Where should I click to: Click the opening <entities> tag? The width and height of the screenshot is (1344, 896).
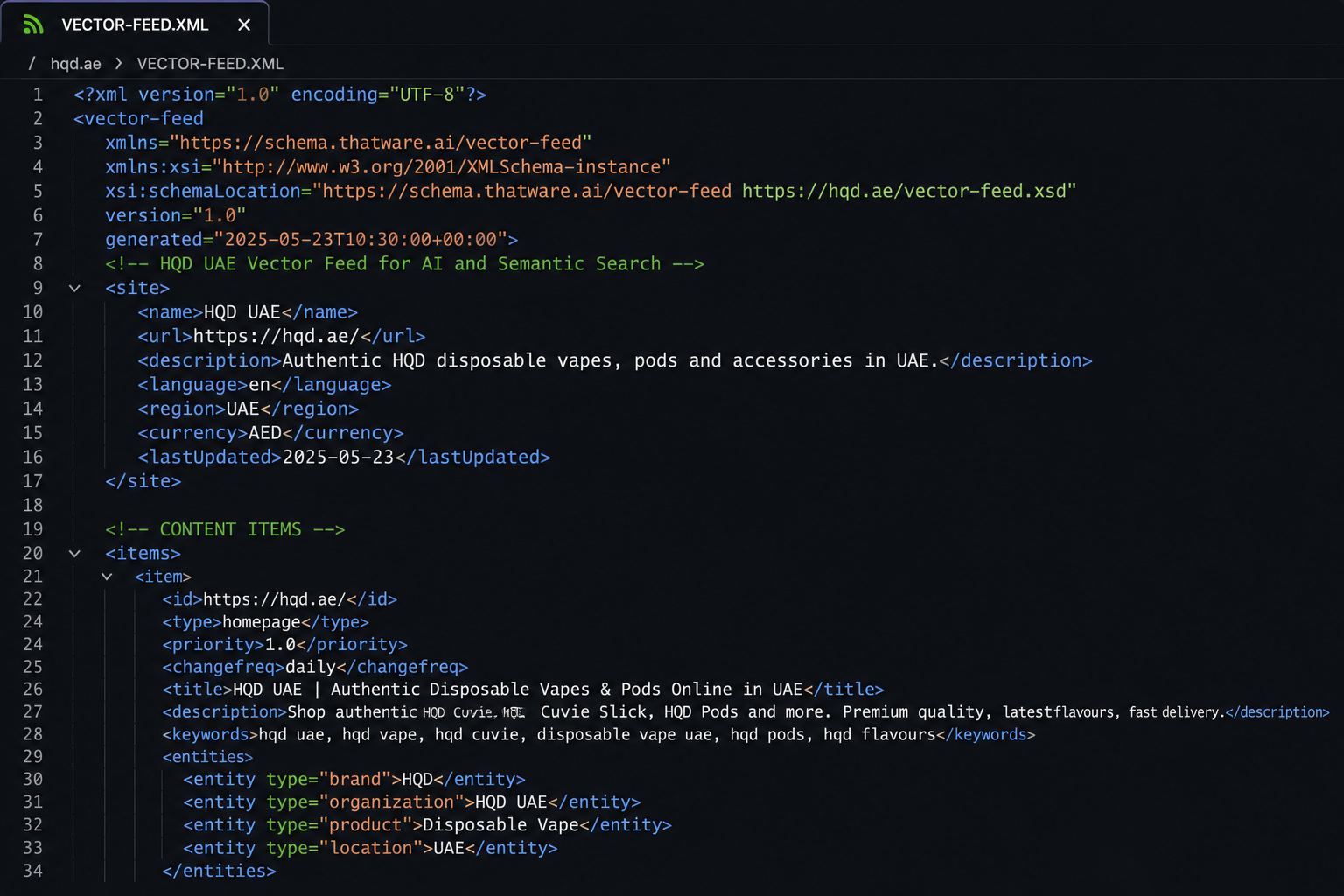207,757
